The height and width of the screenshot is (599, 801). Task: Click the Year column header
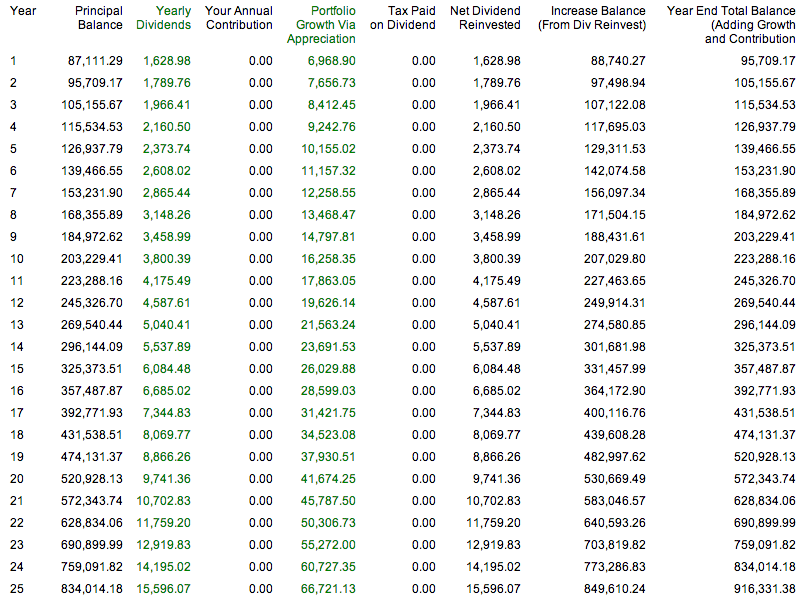tap(23, 11)
